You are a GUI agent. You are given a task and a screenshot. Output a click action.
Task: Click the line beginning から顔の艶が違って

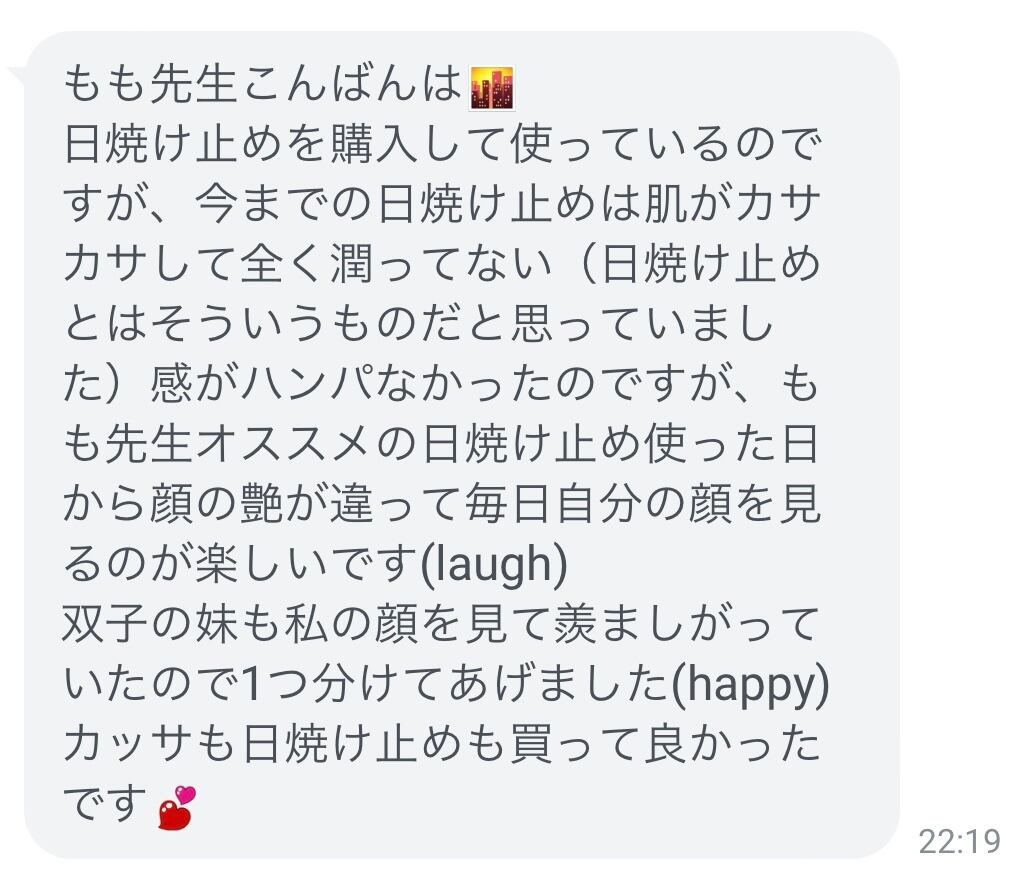(442, 505)
